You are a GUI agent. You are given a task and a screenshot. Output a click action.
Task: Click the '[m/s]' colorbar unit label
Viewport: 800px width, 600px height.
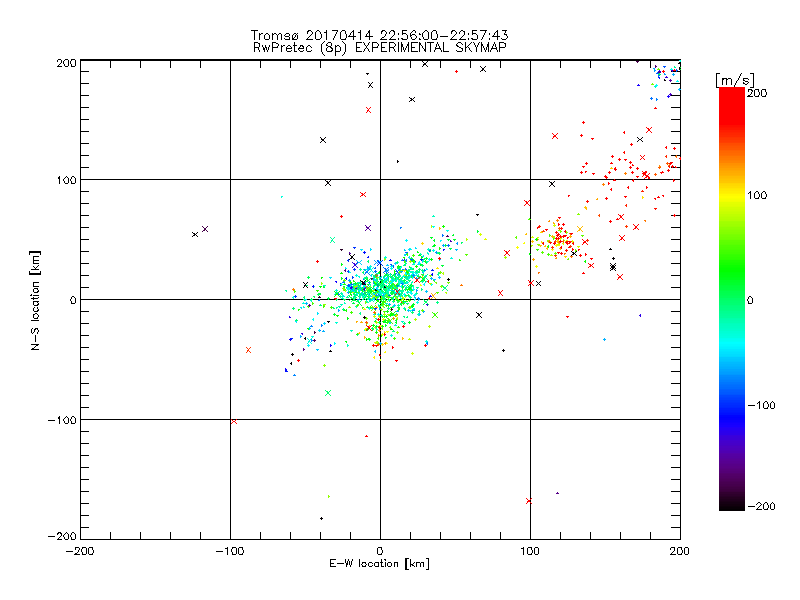(735, 80)
